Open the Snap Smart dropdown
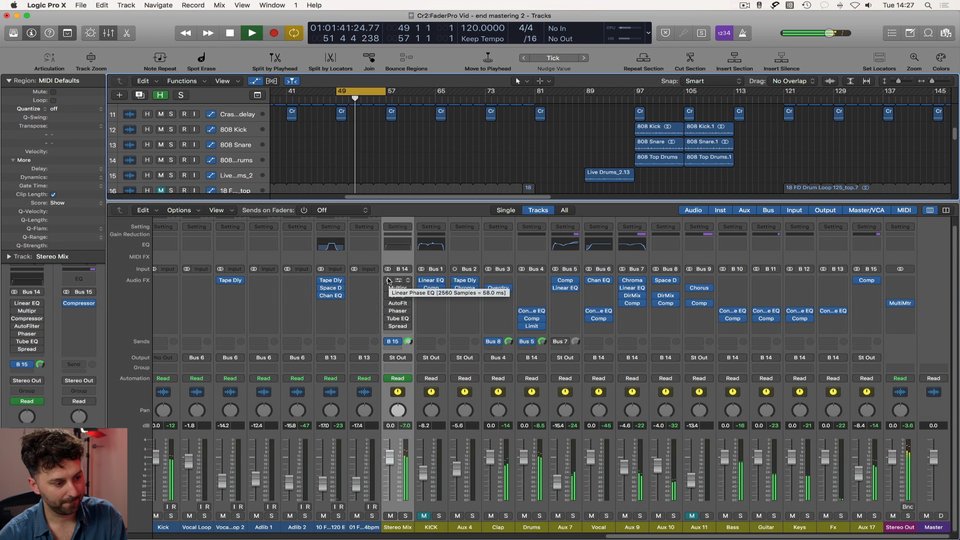The height and width of the screenshot is (540, 960). [711, 81]
